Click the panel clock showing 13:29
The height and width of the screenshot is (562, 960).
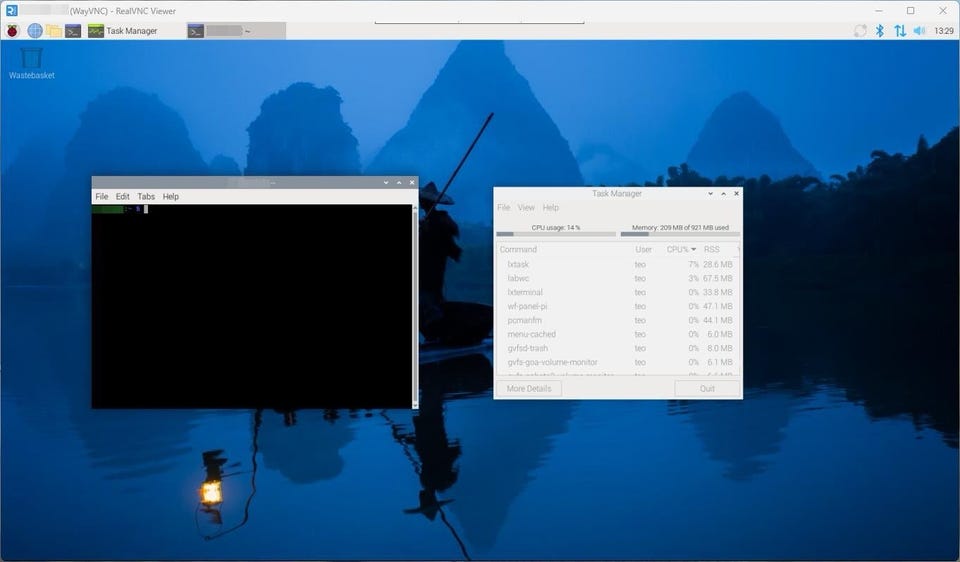(944, 31)
